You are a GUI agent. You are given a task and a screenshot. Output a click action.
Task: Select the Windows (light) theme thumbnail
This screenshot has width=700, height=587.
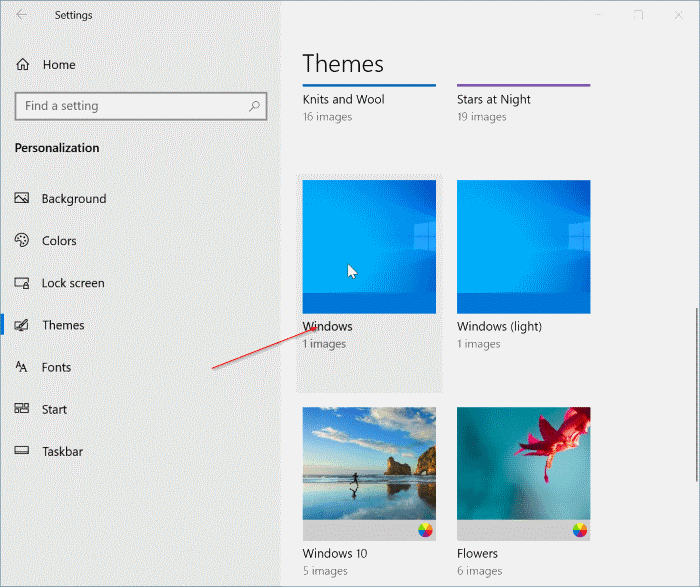[x=524, y=247]
